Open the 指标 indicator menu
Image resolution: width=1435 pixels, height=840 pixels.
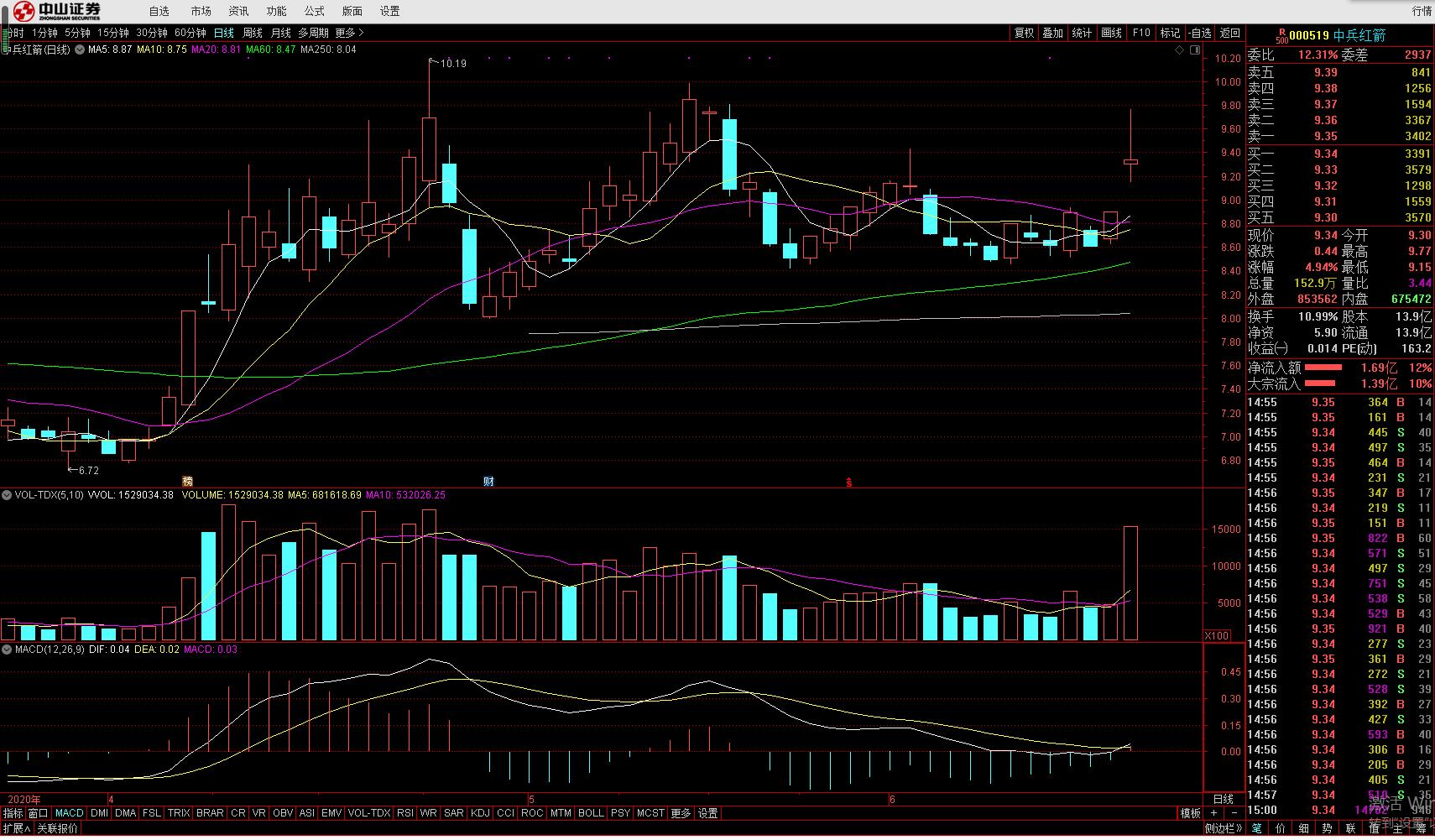pyautogui.click(x=13, y=813)
